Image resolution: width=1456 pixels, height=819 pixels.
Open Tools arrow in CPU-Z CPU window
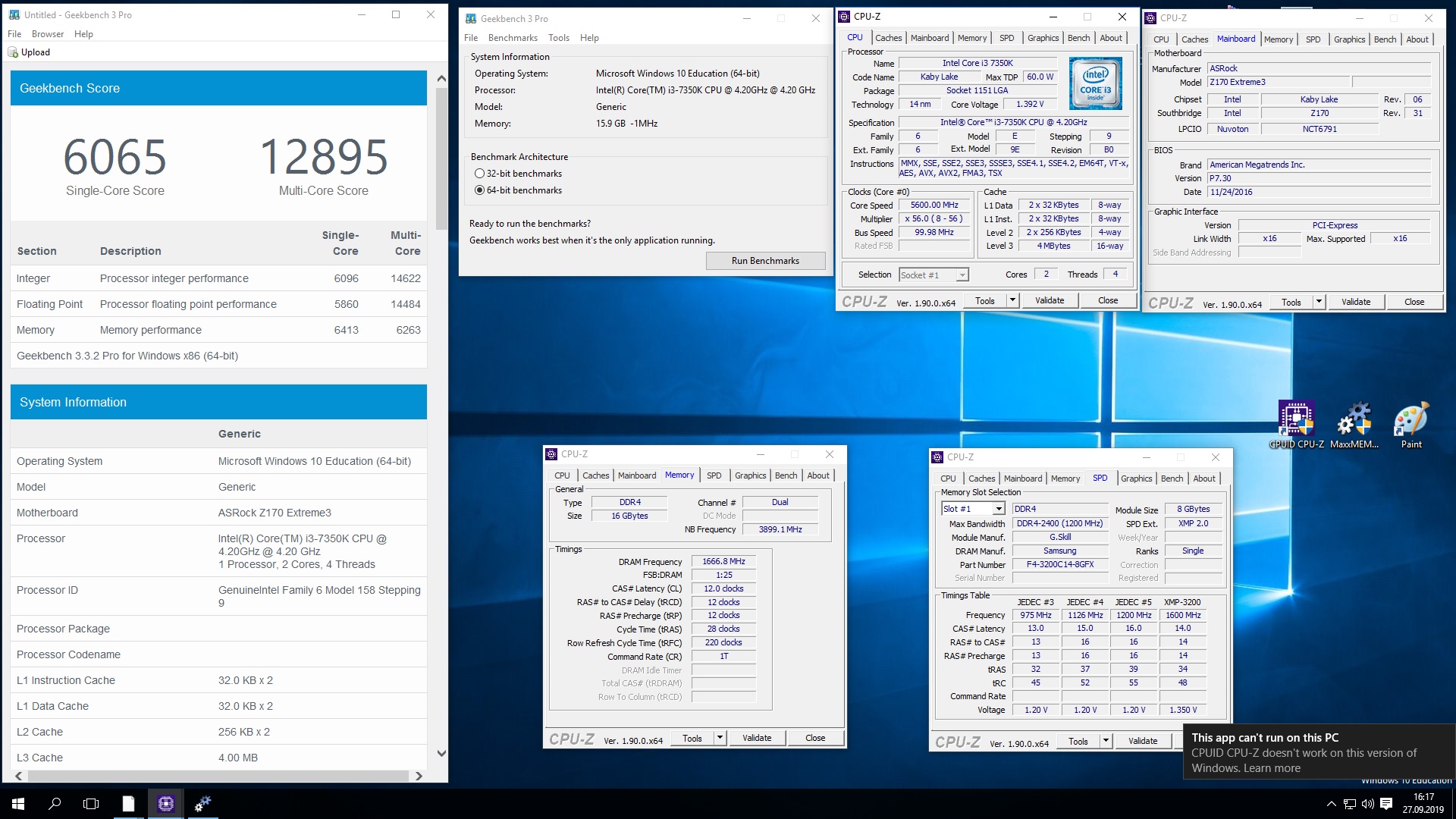tap(1012, 300)
